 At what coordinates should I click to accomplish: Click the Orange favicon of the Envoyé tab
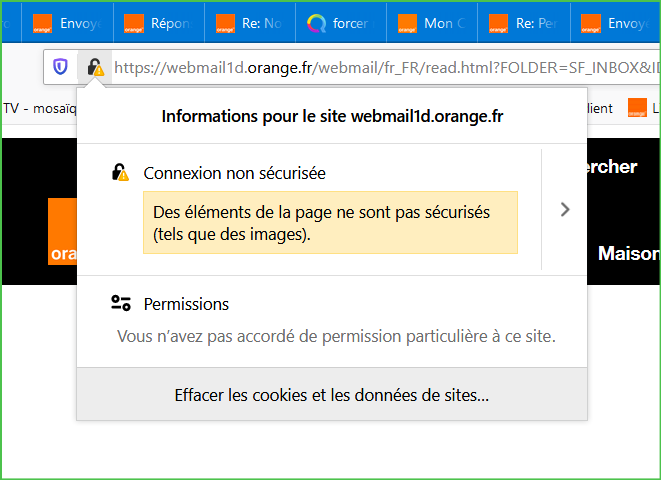coord(43,23)
